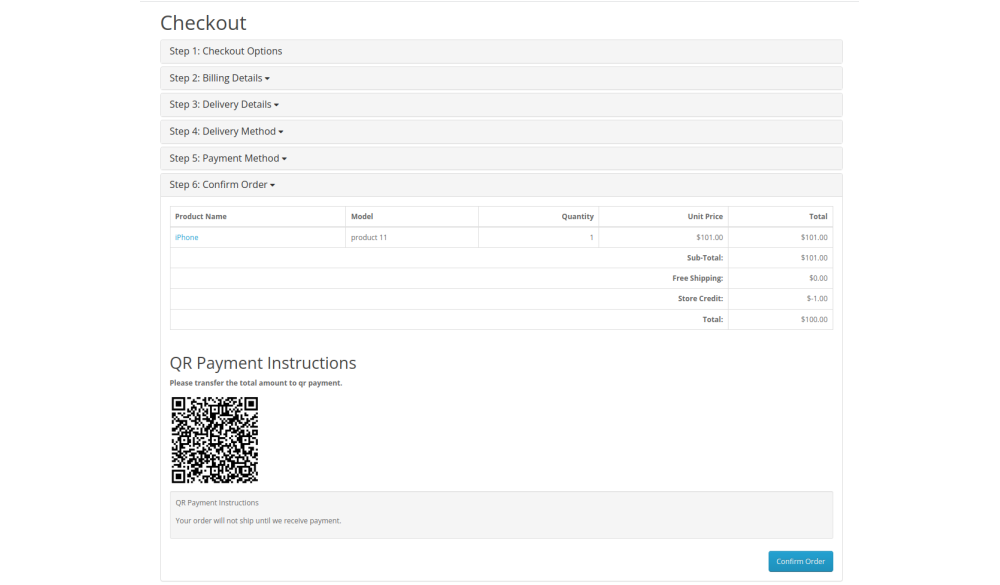Expand Step 5: Payment Method panel
The width and height of the screenshot is (1000, 585).
[x=228, y=158]
